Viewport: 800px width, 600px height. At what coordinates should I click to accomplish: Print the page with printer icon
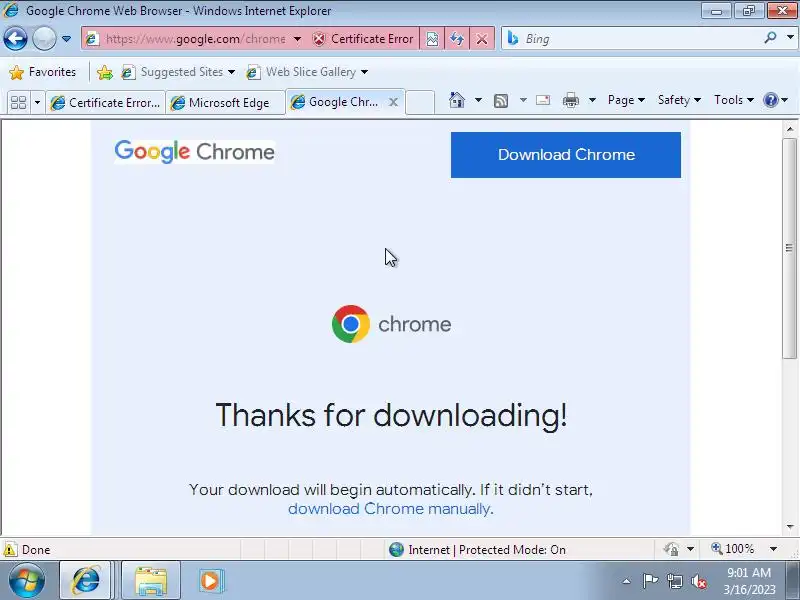[570, 100]
